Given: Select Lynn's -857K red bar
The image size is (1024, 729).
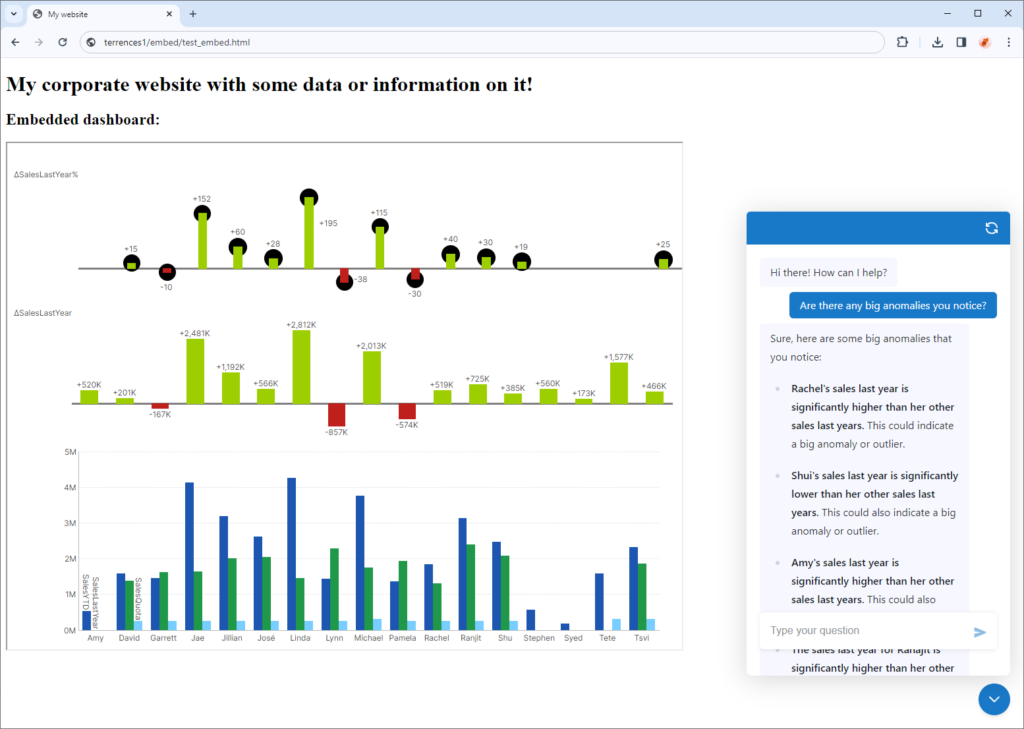Looking at the screenshot, I should [336, 415].
